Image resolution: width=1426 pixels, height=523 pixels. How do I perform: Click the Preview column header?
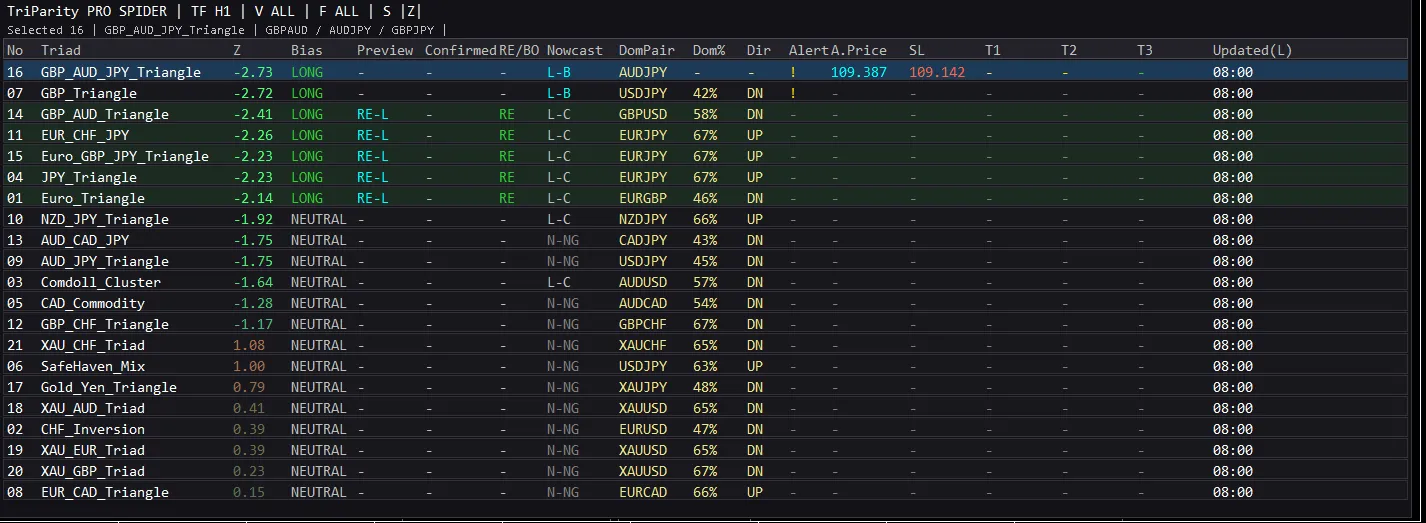385,50
